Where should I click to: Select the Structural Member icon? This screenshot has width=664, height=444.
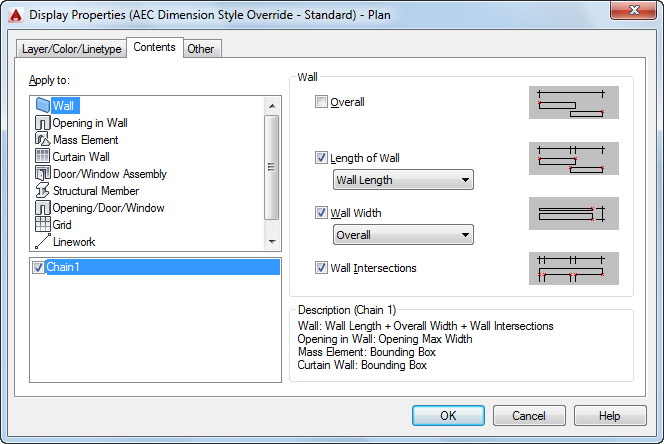pyautogui.click(x=42, y=191)
